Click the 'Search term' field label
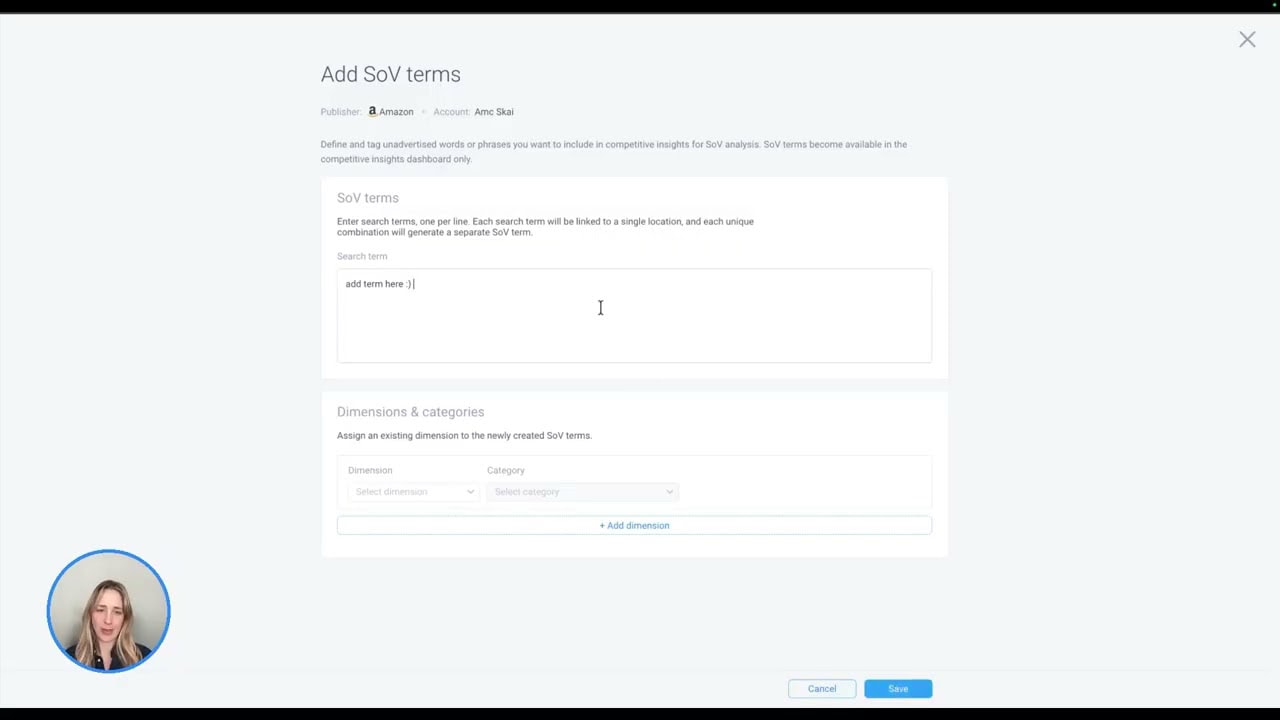Screen dimensions: 1280x720 (x=362, y=256)
